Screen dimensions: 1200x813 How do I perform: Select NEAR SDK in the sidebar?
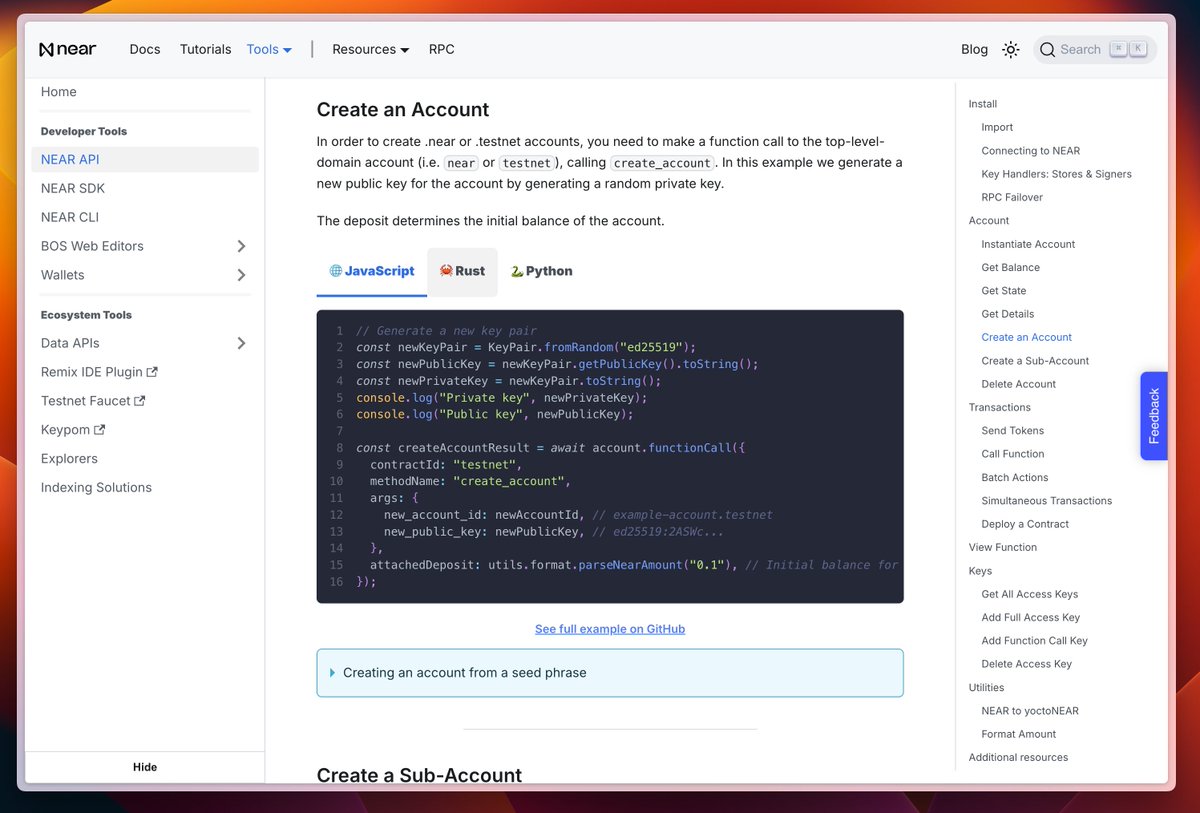(73, 188)
